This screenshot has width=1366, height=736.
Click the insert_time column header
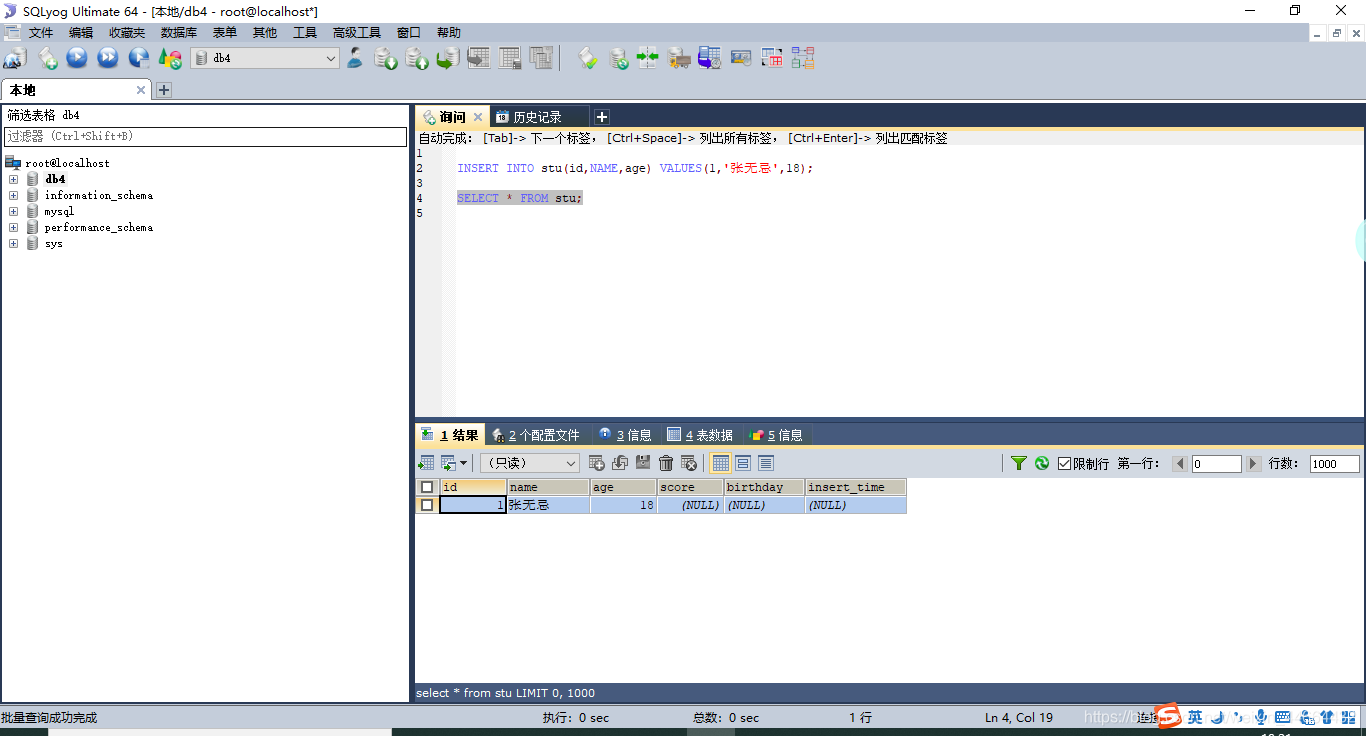coord(855,487)
